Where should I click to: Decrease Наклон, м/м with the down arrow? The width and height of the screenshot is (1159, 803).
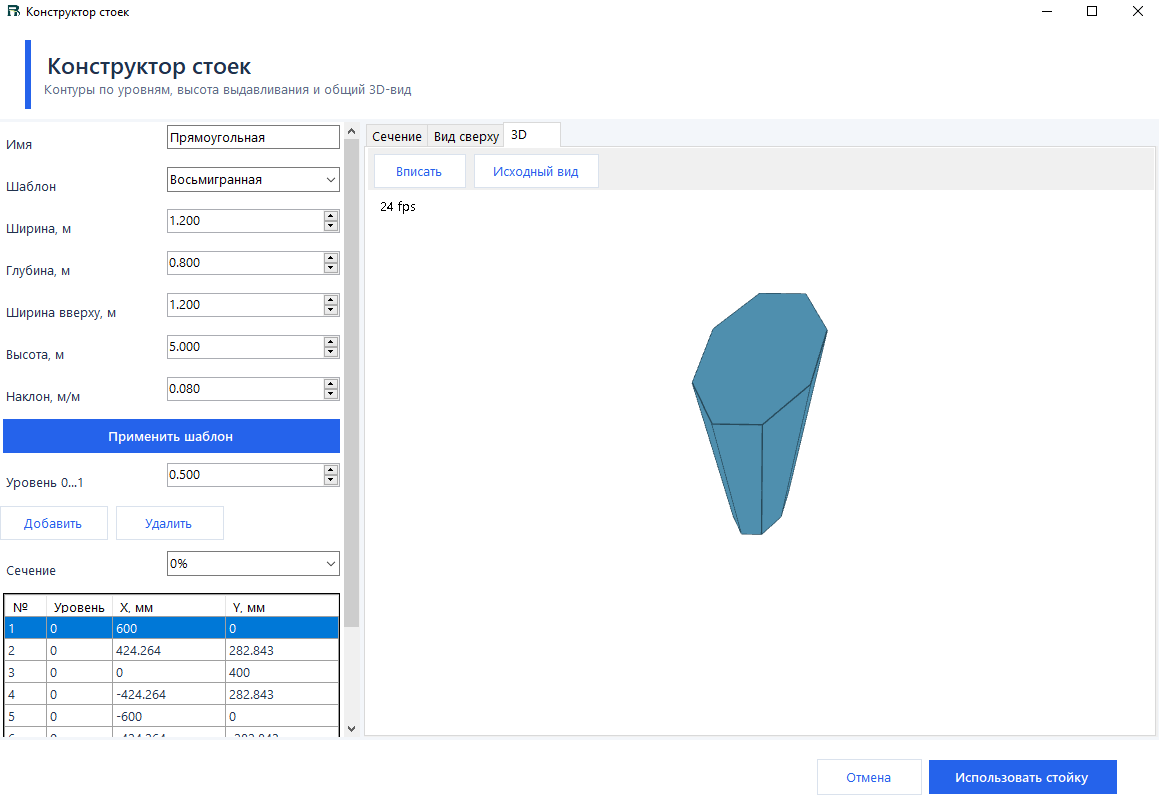pyautogui.click(x=331, y=394)
